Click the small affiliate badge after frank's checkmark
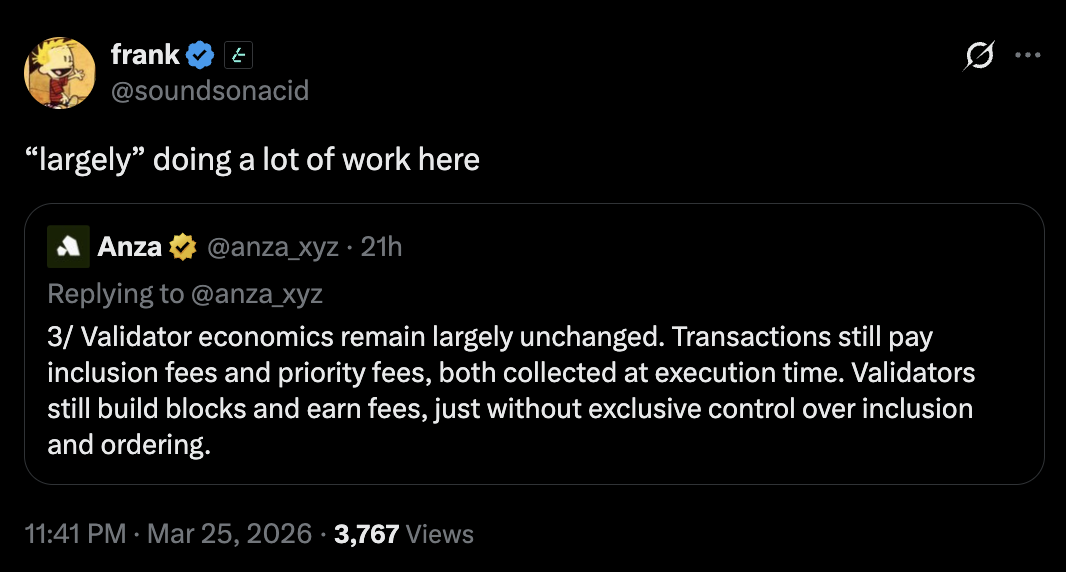1066x572 pixels. click(236, 55)
